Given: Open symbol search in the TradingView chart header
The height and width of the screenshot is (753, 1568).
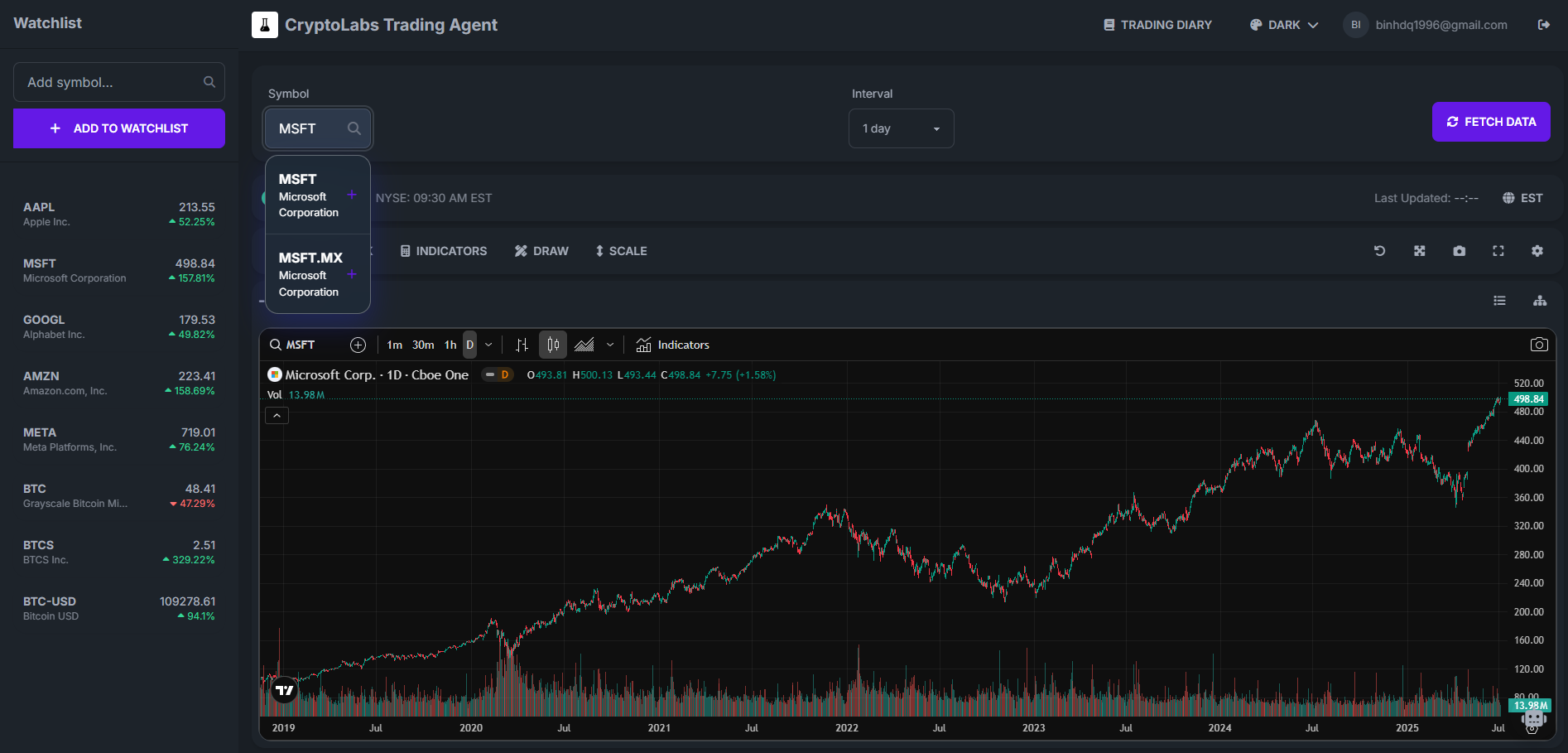Looking at the screenshot, I should (292, 345).
